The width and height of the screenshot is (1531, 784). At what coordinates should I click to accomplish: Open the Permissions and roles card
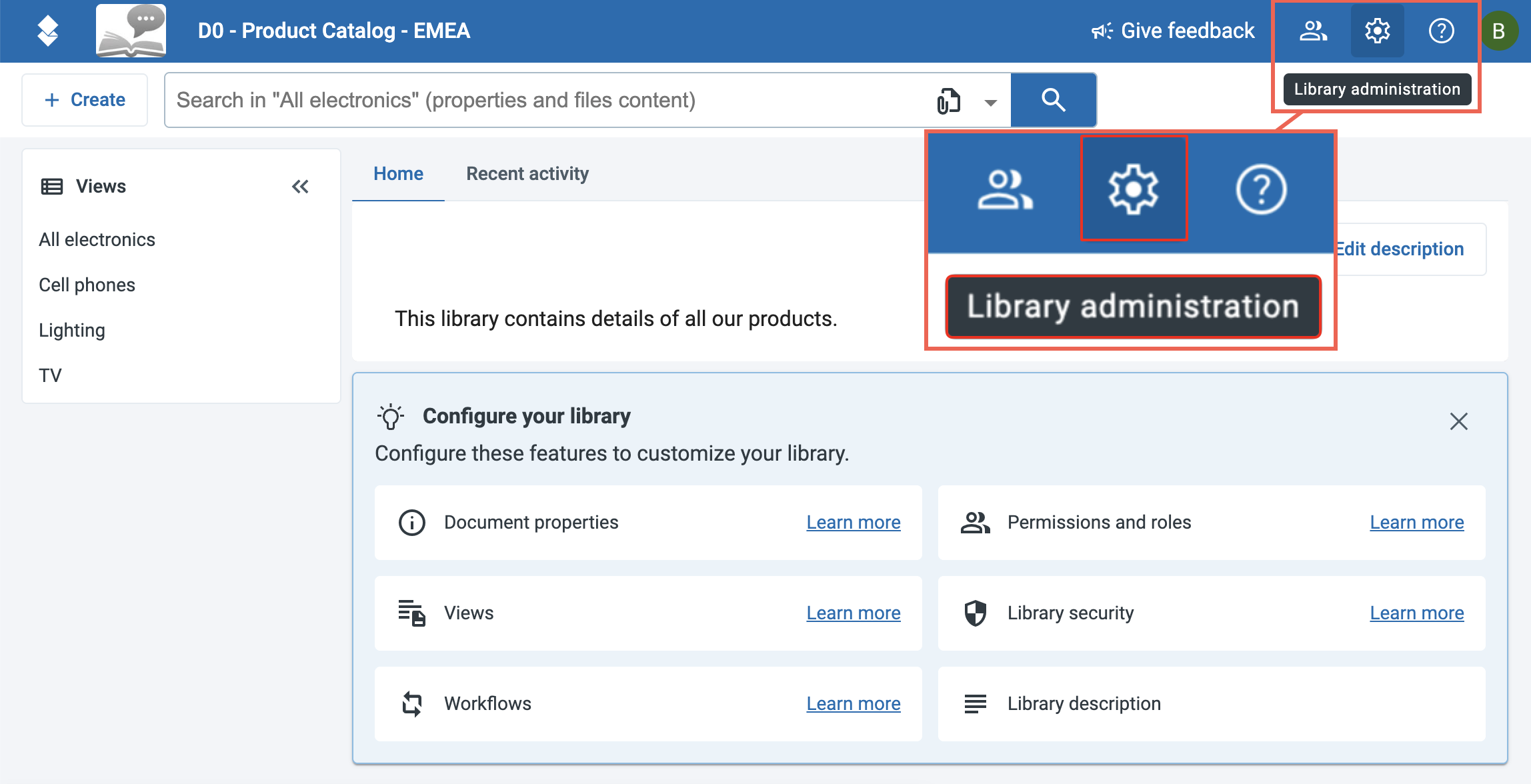click(1212, 523)
